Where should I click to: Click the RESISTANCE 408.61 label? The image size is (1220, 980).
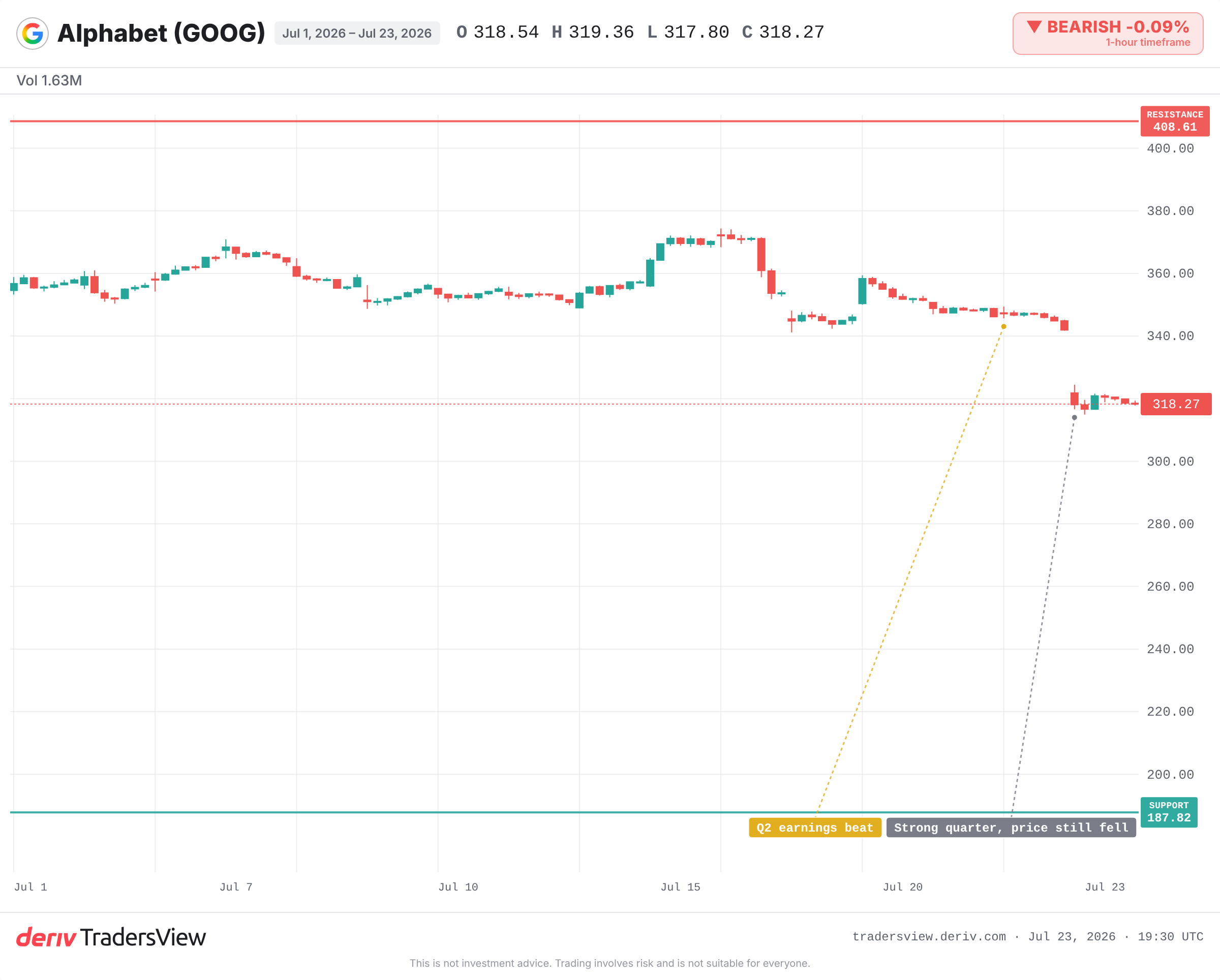(1175, 121)
